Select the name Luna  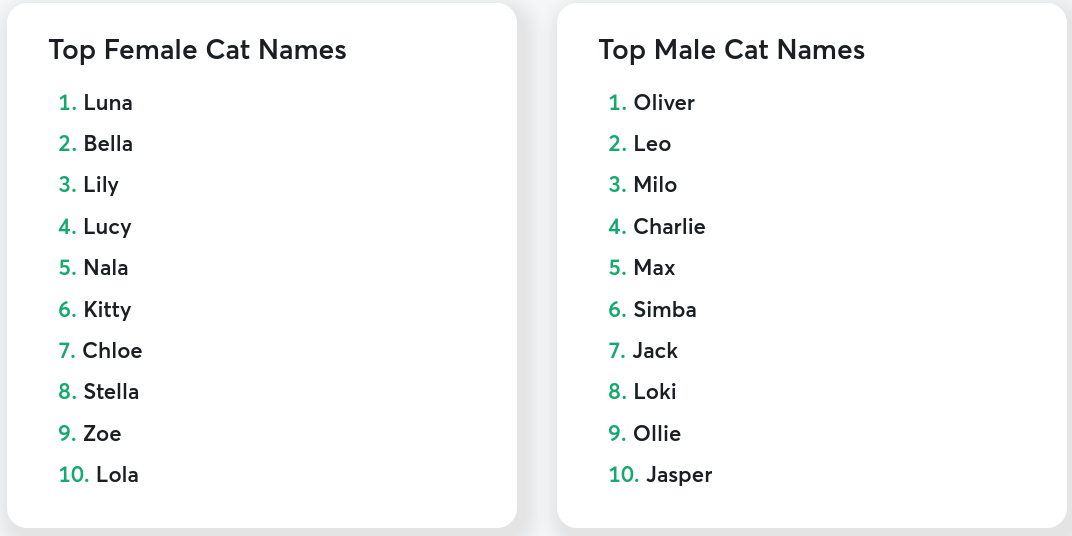point(108,103)
